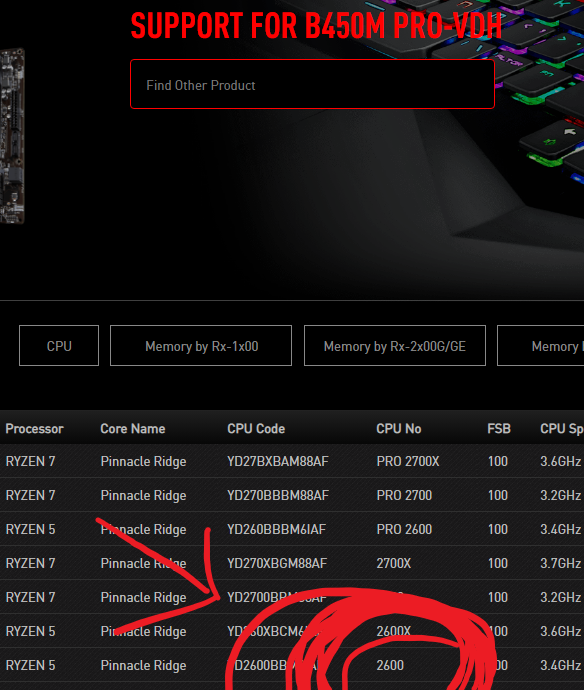This screenshot has width=584, height=690.
Task: Click RYZEN 7 in PRO 2700X row
Action: [x=30, y=461]
